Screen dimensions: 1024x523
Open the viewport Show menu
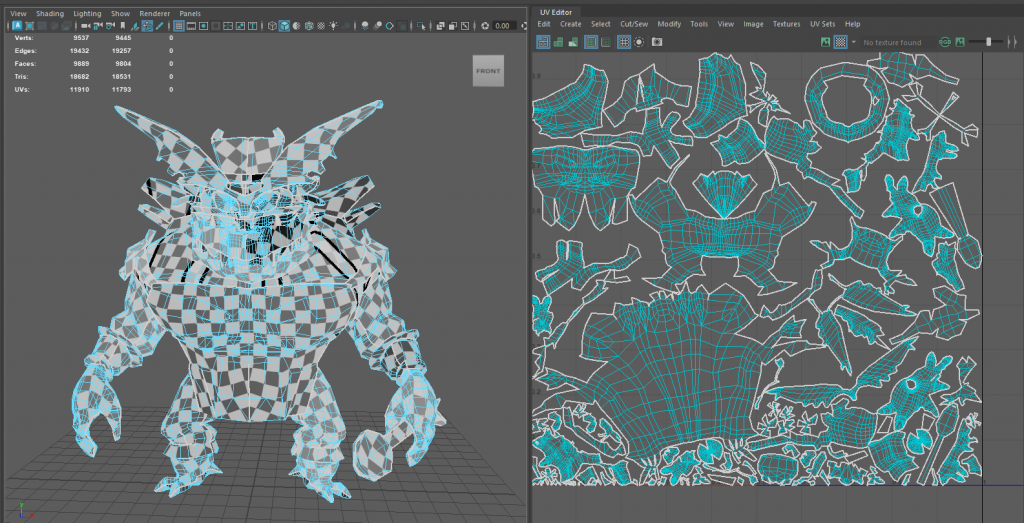coord(120,13)
